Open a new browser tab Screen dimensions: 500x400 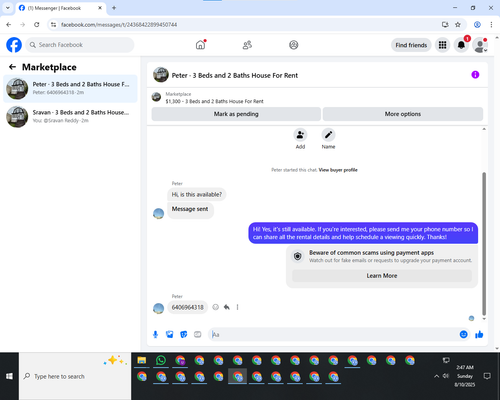point(114,8)
